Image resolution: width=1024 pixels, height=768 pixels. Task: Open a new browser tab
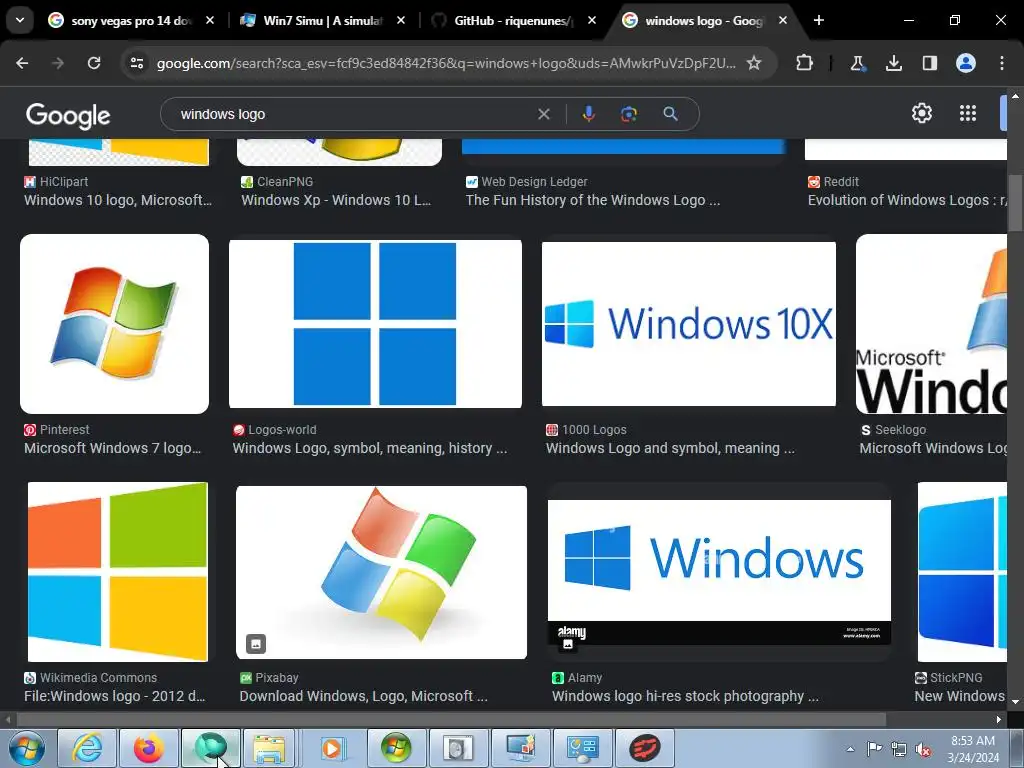(x=818, y=20)
